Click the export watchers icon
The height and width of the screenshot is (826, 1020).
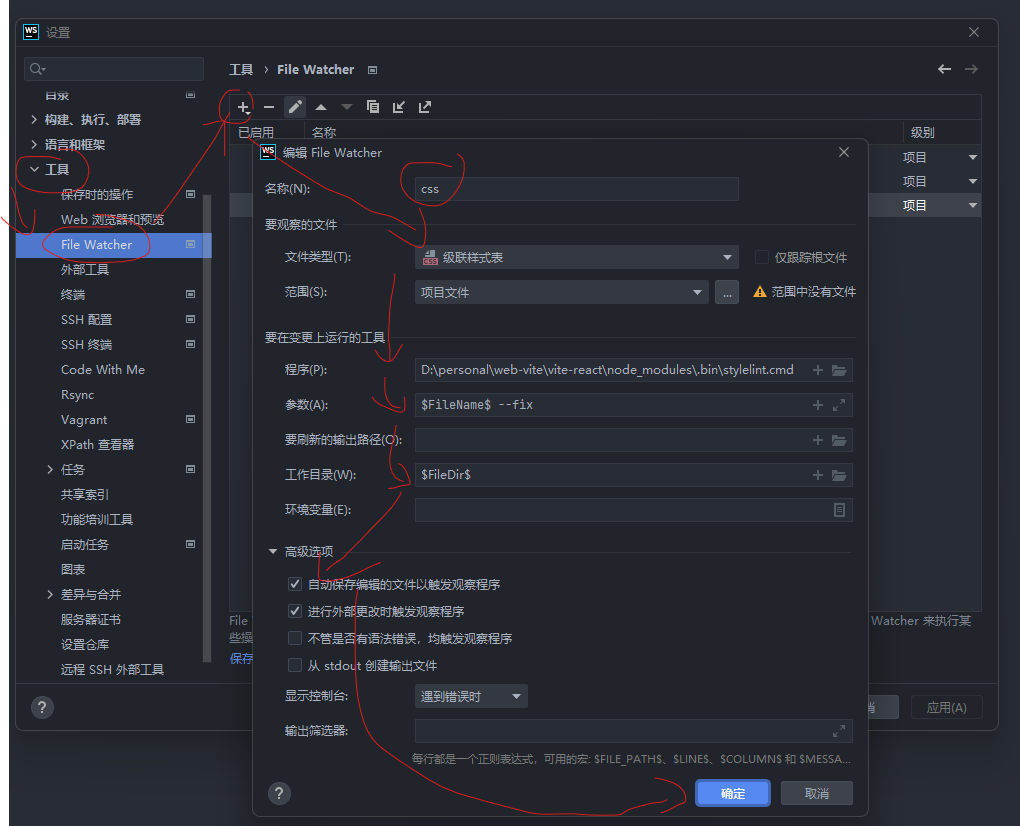pos(425,107)
